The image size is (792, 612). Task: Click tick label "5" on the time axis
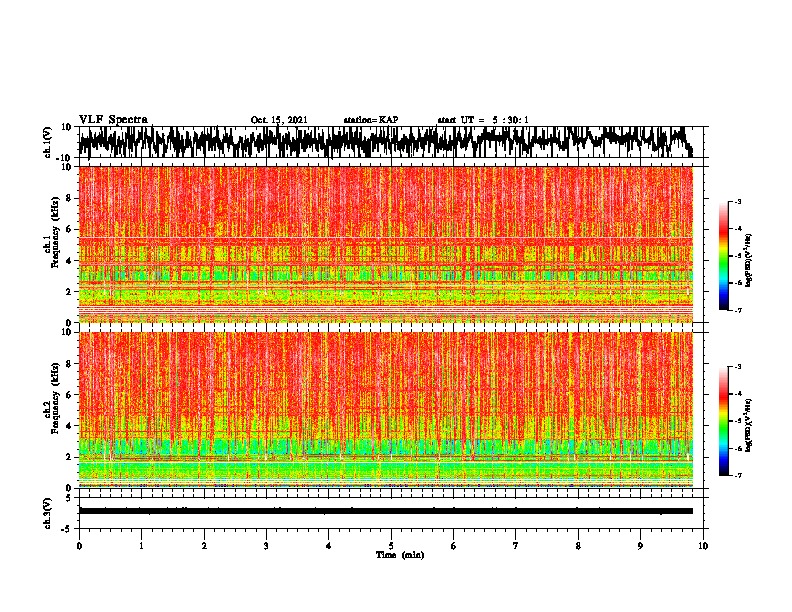tap(391, 546)
